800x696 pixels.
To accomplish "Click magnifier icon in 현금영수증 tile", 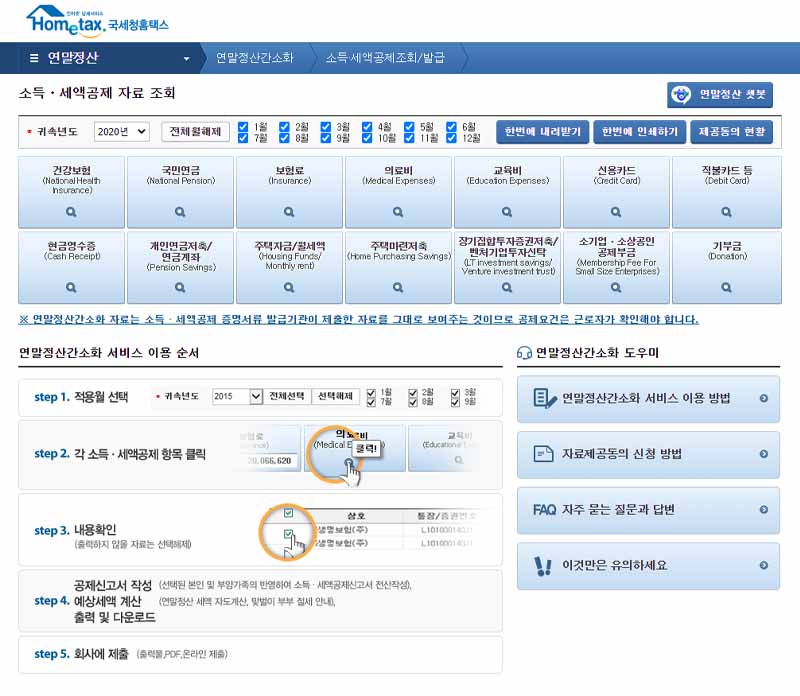I will 71,288.
